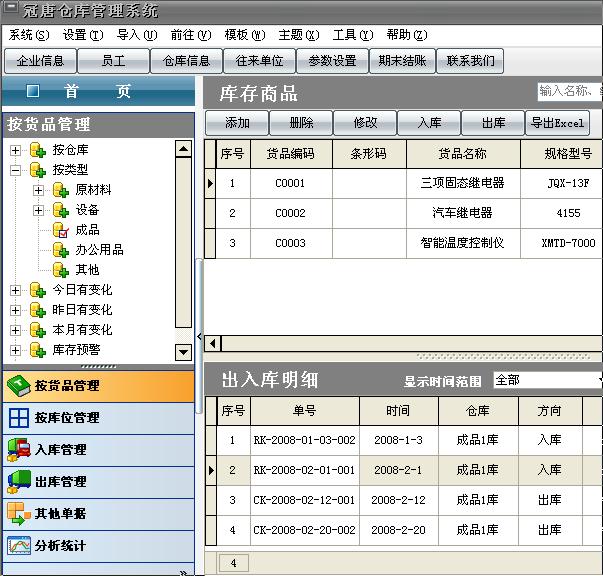603x576 pixels.
Task: Collapse the left panel with splitter arrow
Action: click(x=199, y=337)
